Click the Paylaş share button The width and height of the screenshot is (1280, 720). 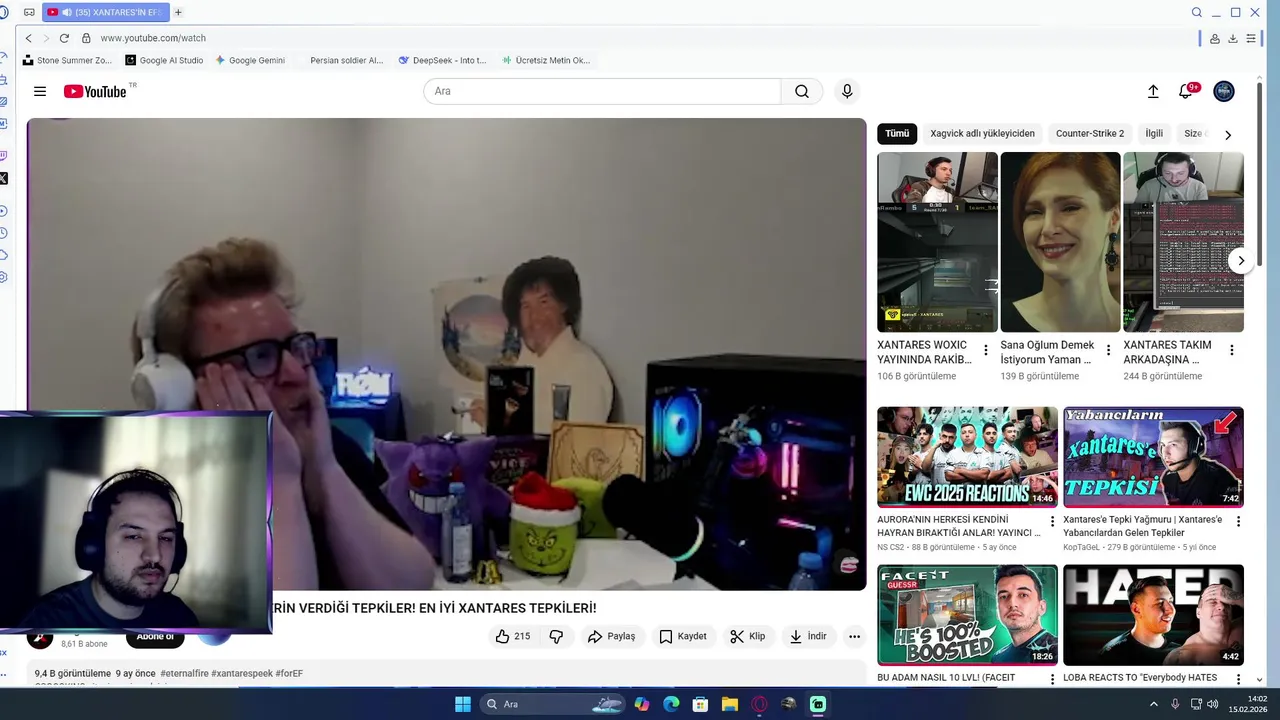point(611,636)
